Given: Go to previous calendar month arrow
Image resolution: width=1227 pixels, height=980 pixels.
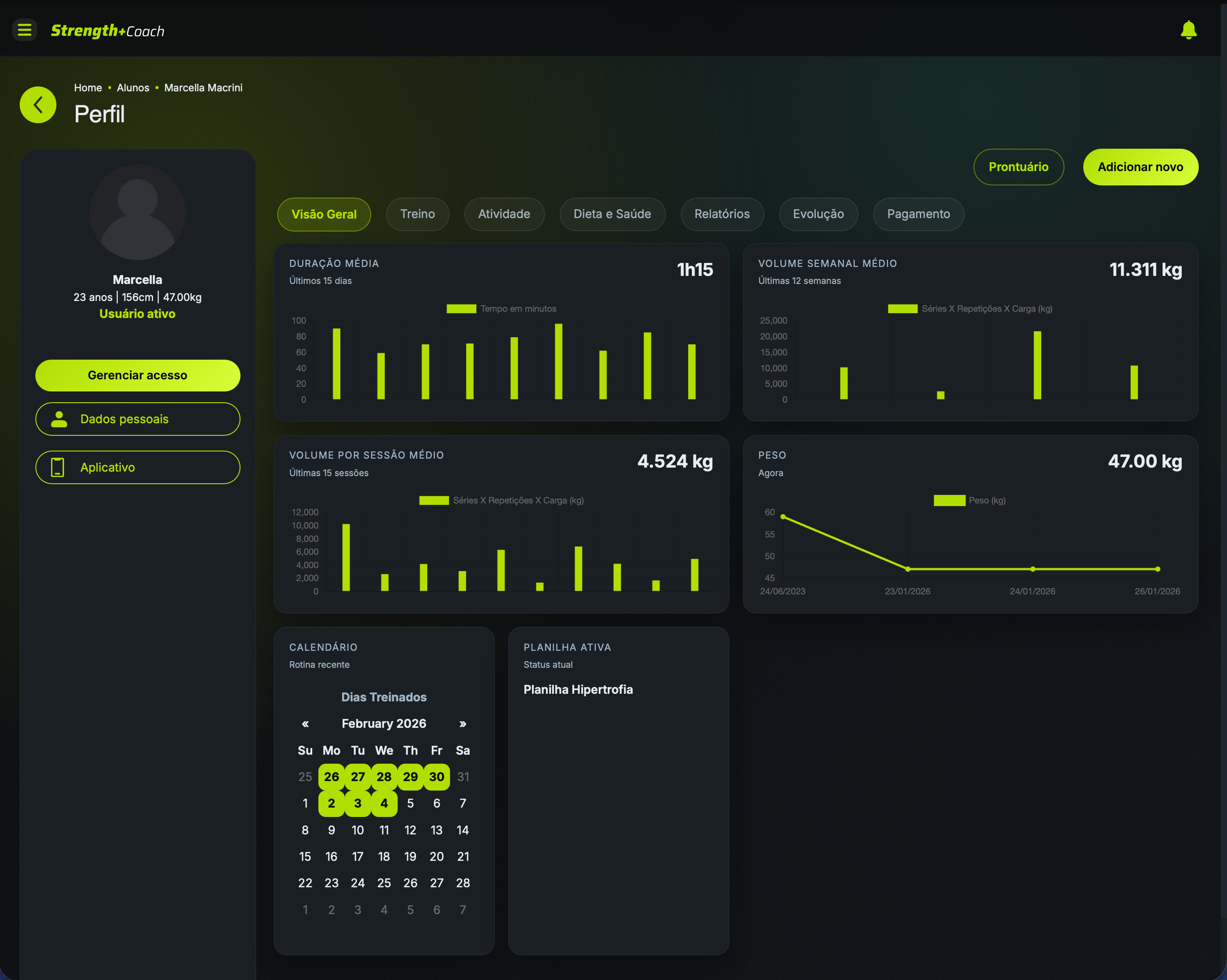Looking at the screenshot, I should [305, 724].
